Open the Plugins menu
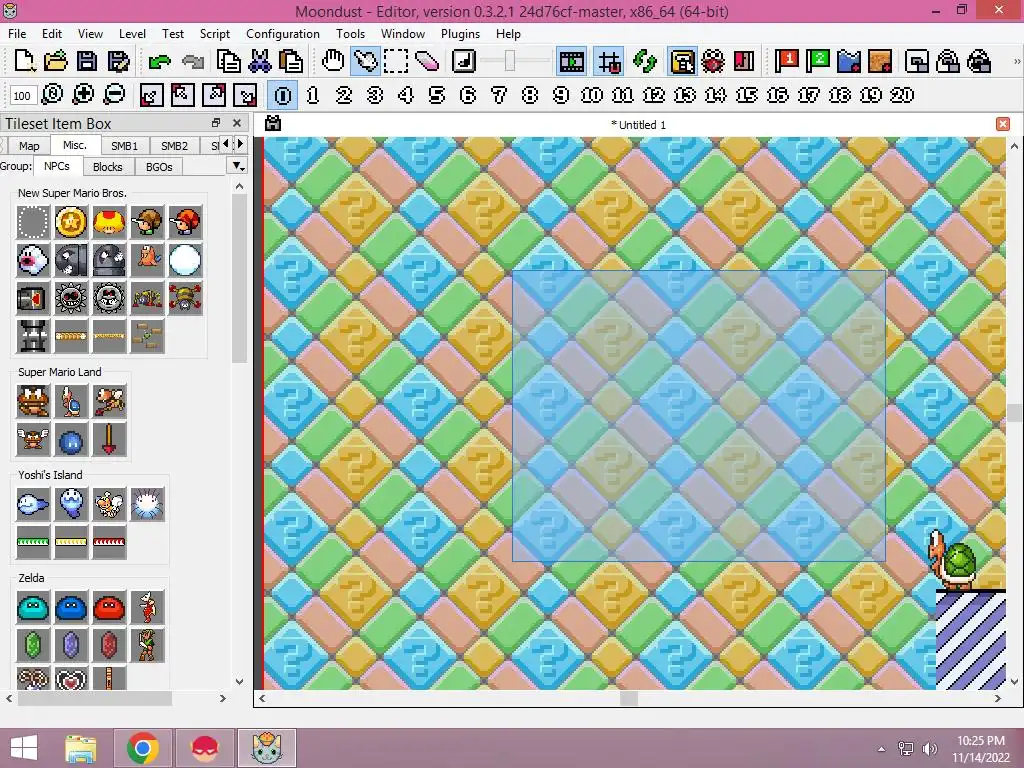 460,34
